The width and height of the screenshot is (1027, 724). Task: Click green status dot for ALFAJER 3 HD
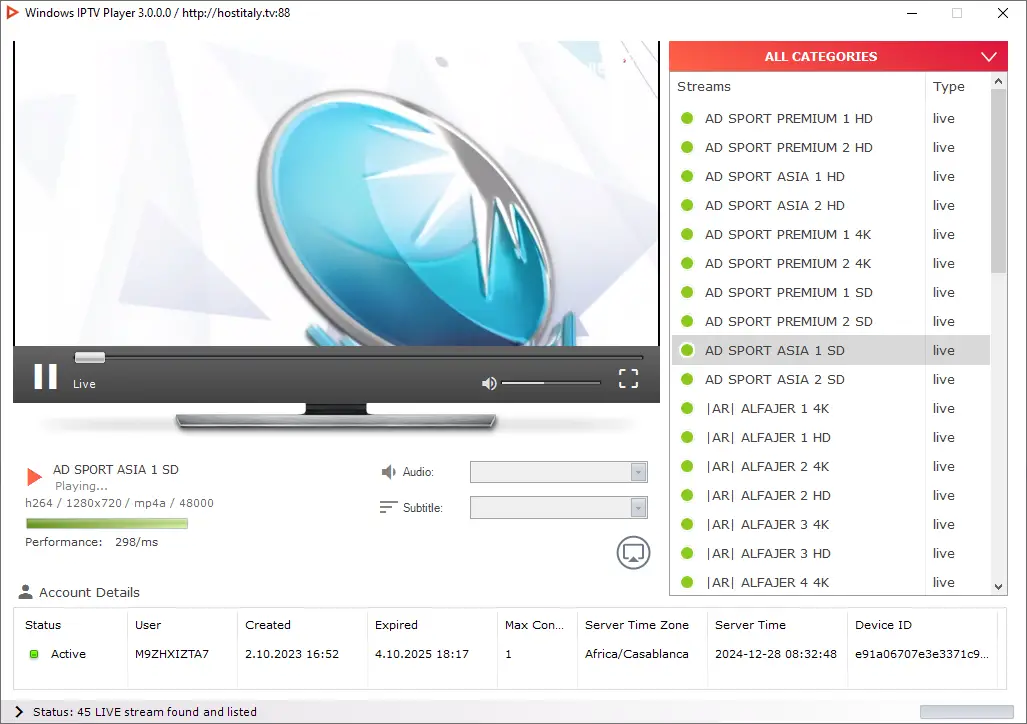tap(687, 553)
